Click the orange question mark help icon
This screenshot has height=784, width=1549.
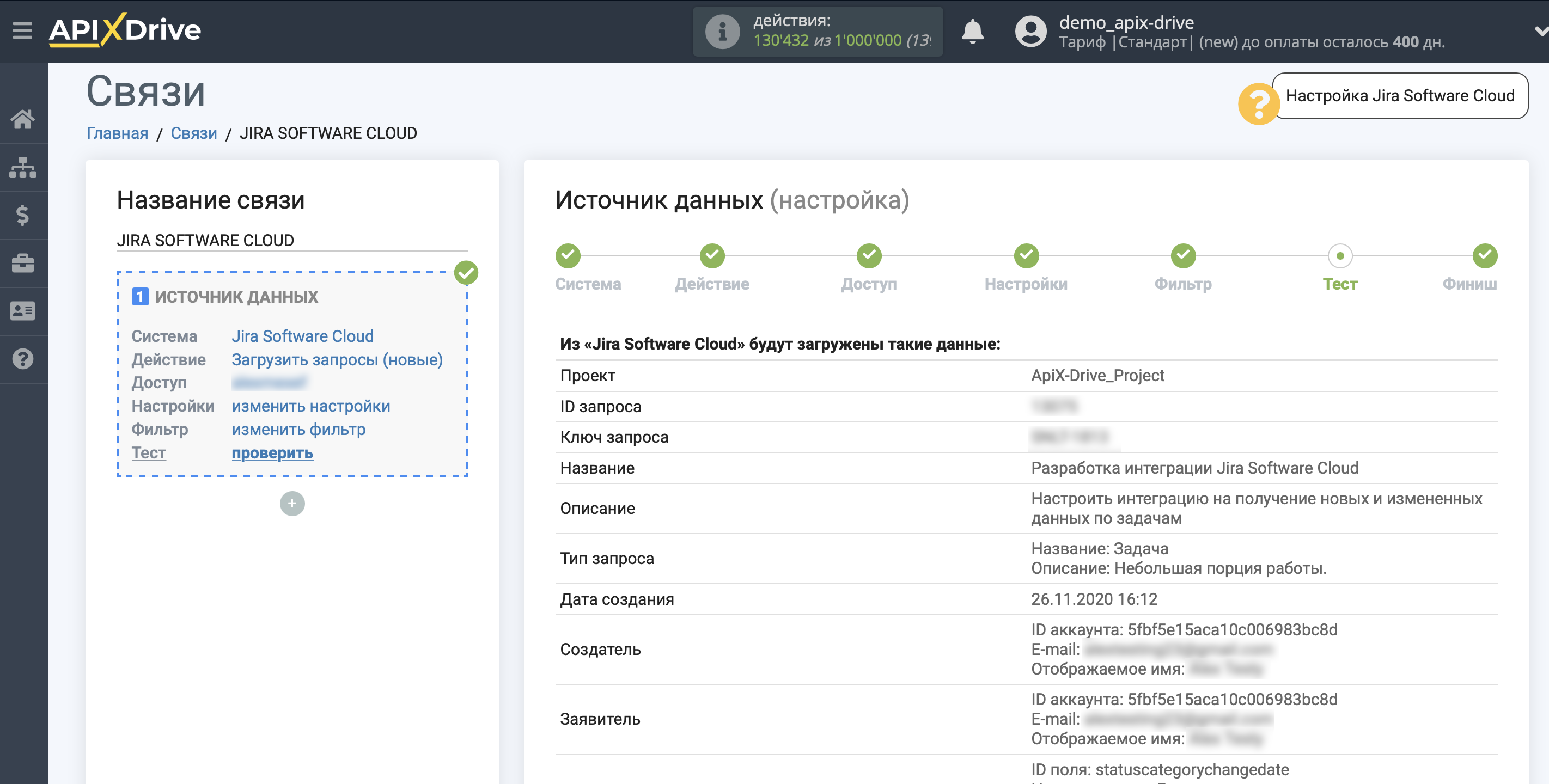coord(1258,103)
